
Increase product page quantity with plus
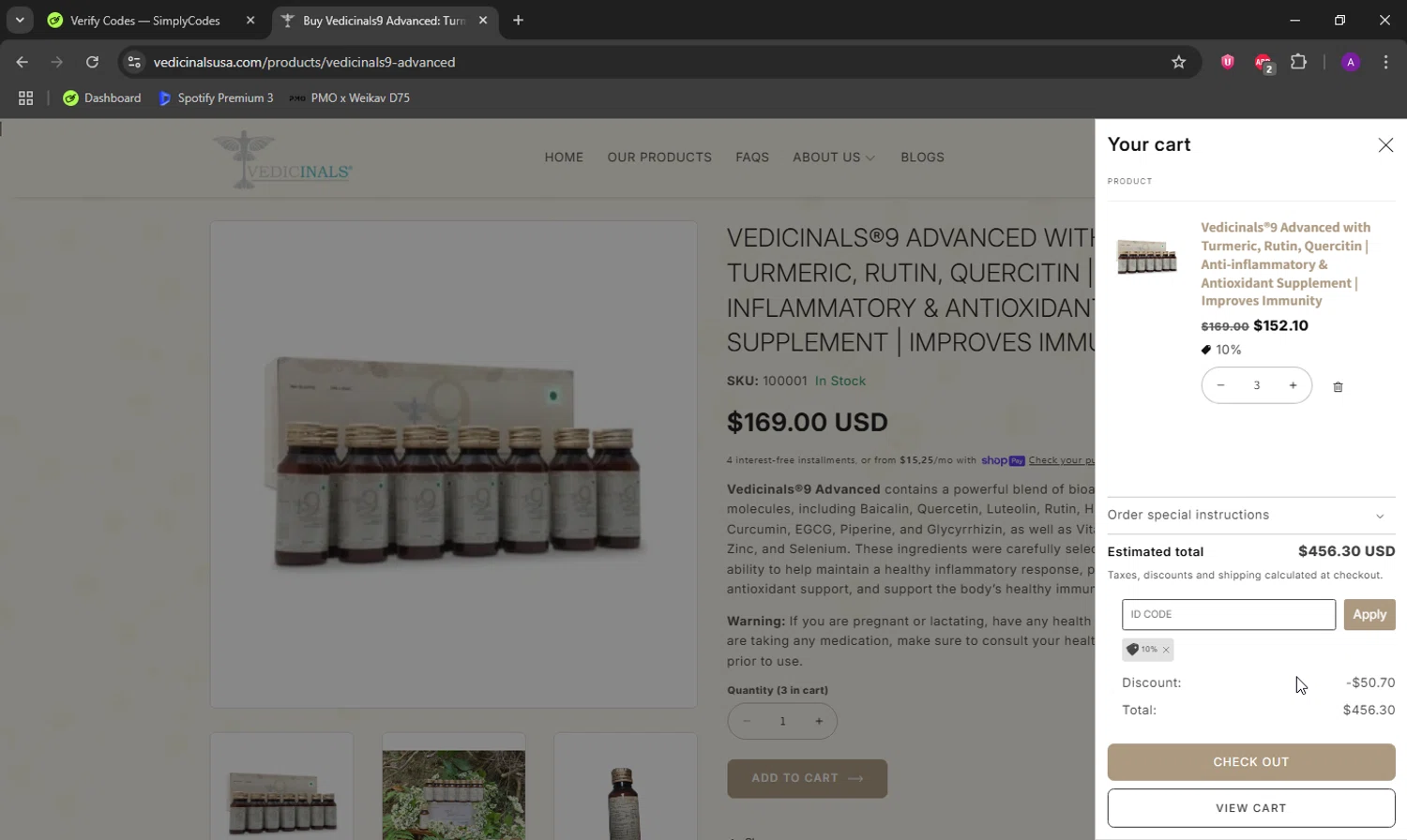(x=819, y=721)
